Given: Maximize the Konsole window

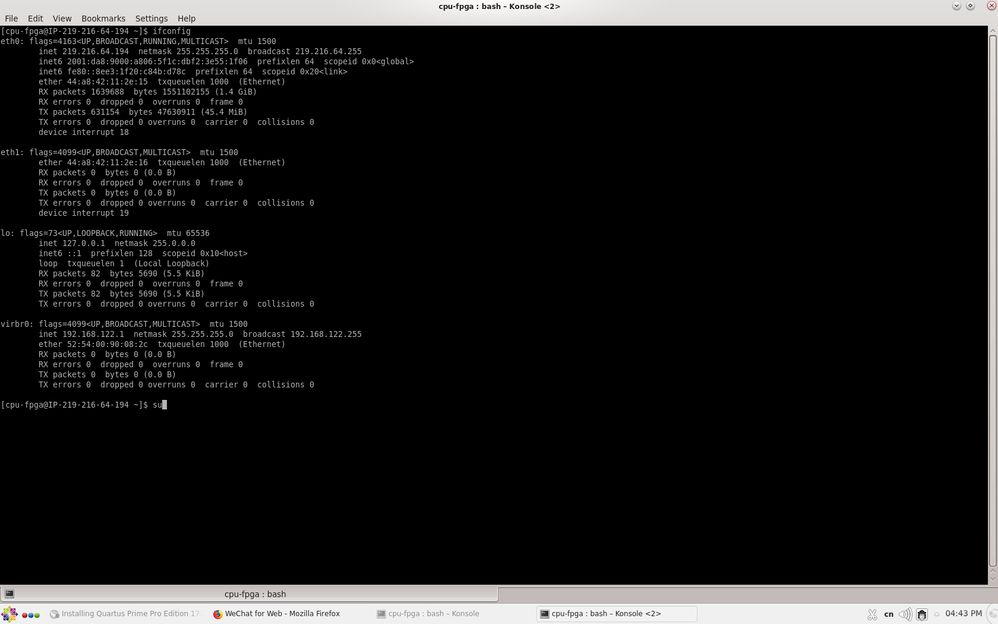Looking at the screenshot, I should click(971, 6).
